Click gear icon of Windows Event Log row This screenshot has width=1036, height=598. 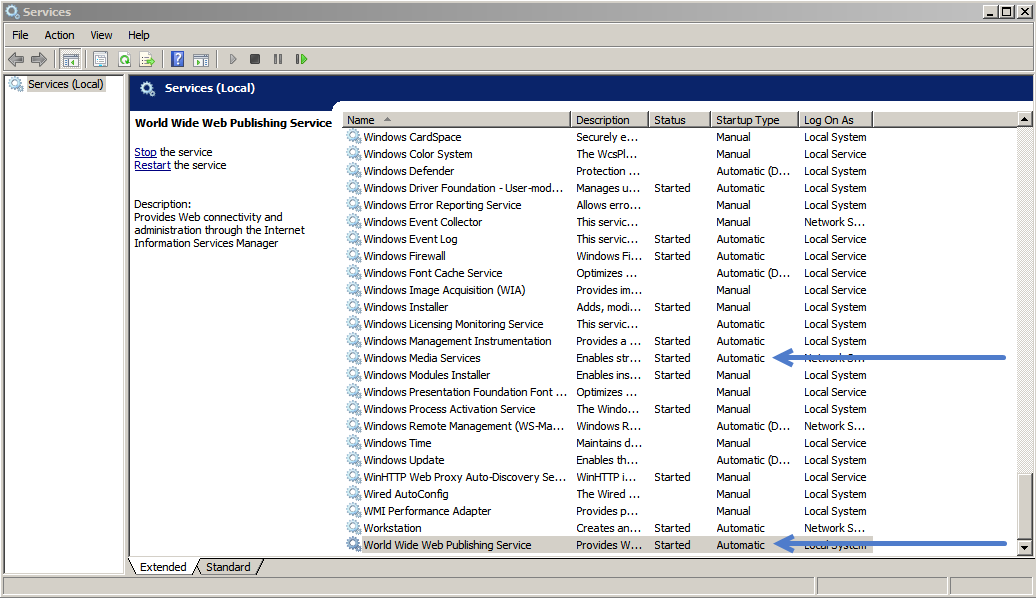[353, 239]
